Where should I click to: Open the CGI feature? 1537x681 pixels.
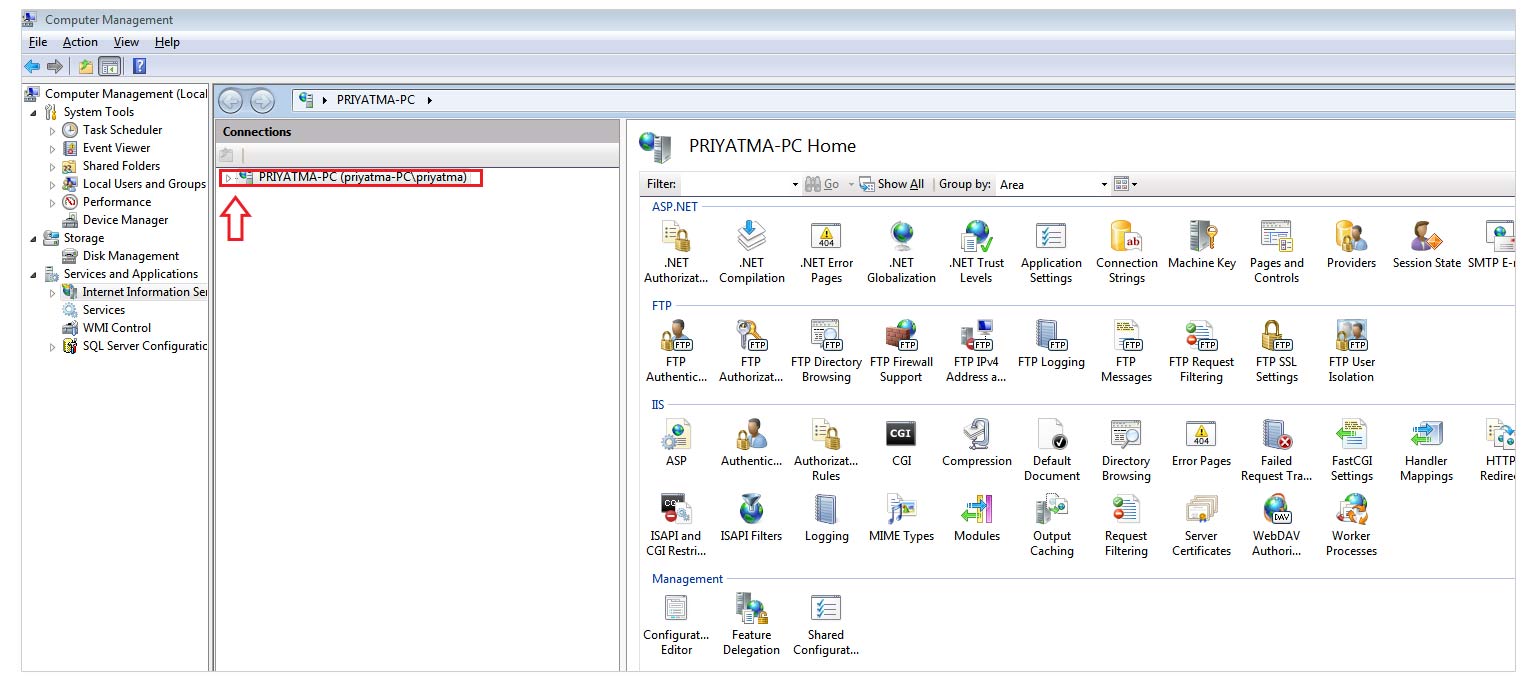[901, 443]
